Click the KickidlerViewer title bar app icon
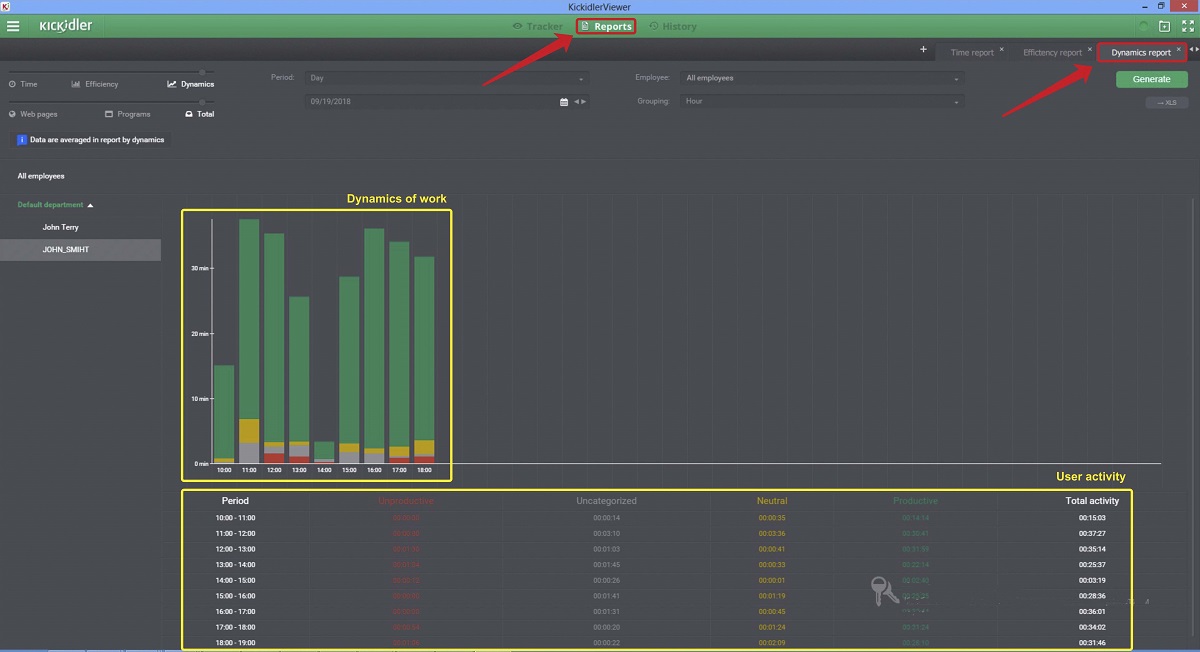The height and width of the screenshot is (652, 1200). pos(6,6)
